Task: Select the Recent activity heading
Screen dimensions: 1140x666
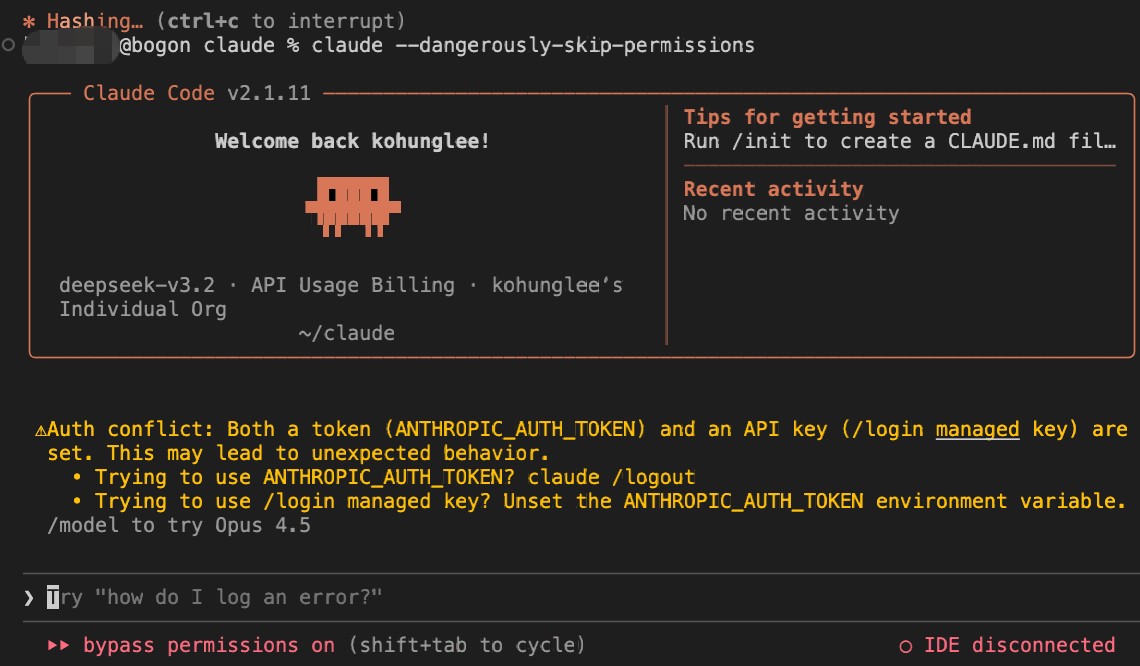Action: (x=773, y=189)
